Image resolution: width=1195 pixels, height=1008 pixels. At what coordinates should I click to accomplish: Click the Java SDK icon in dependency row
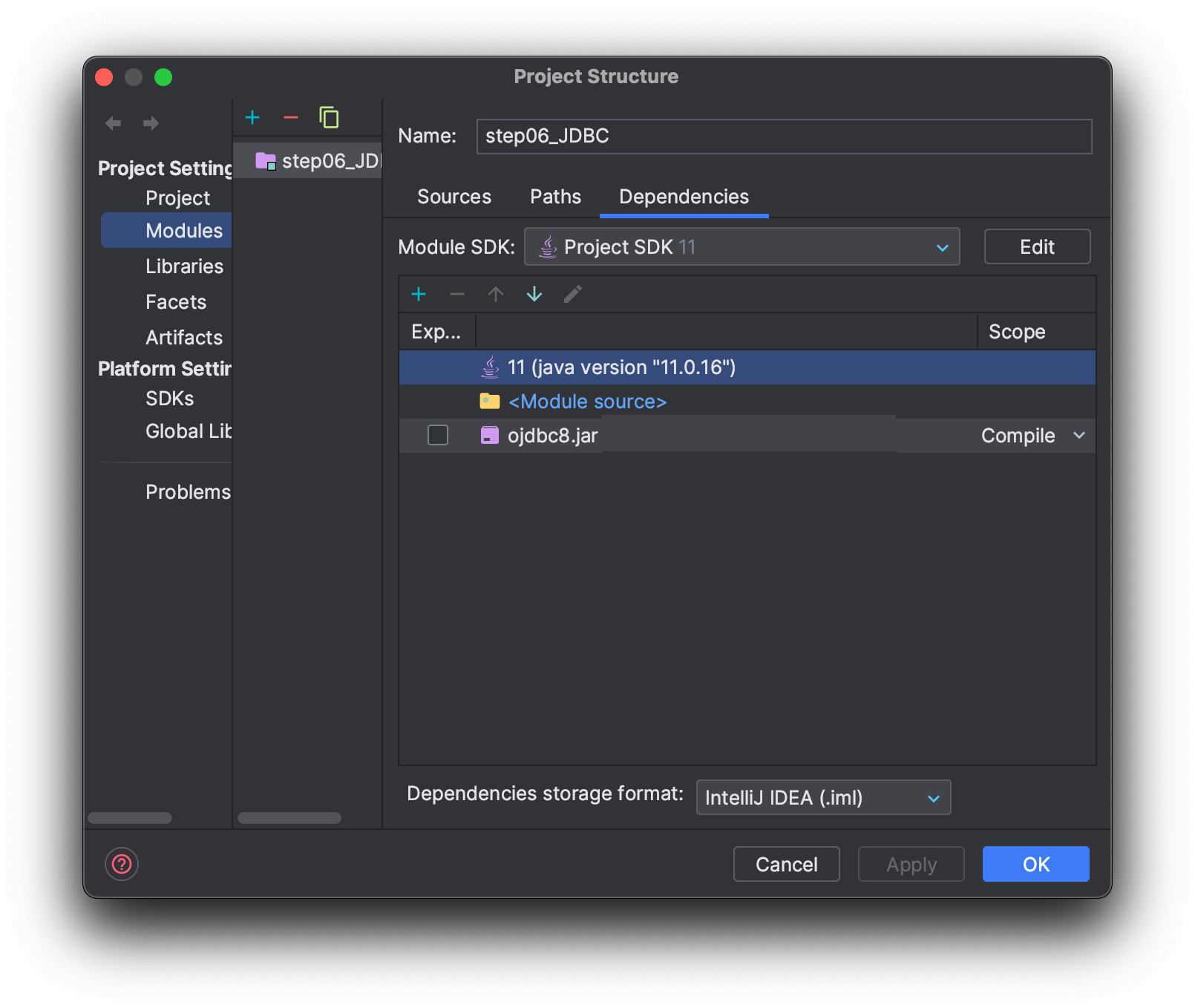point(490,367)
